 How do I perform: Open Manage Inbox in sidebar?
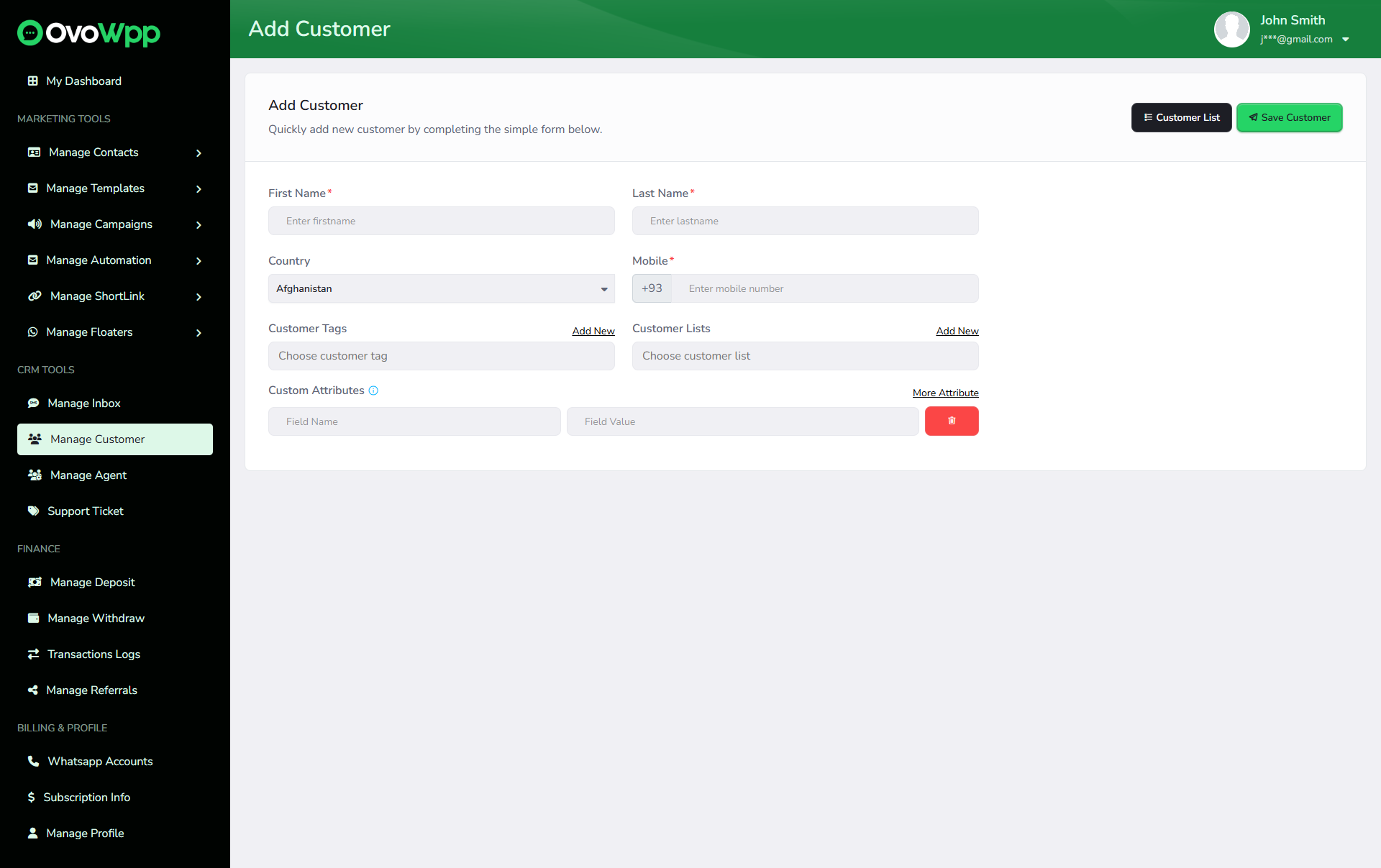pos(83,403)
